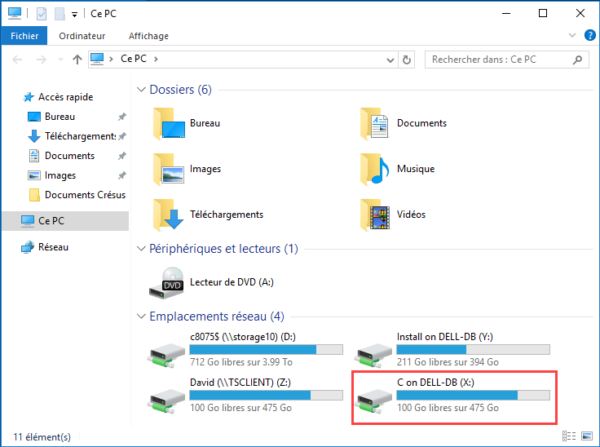Click the New folder quick access icon

click(x=59, y=14)
